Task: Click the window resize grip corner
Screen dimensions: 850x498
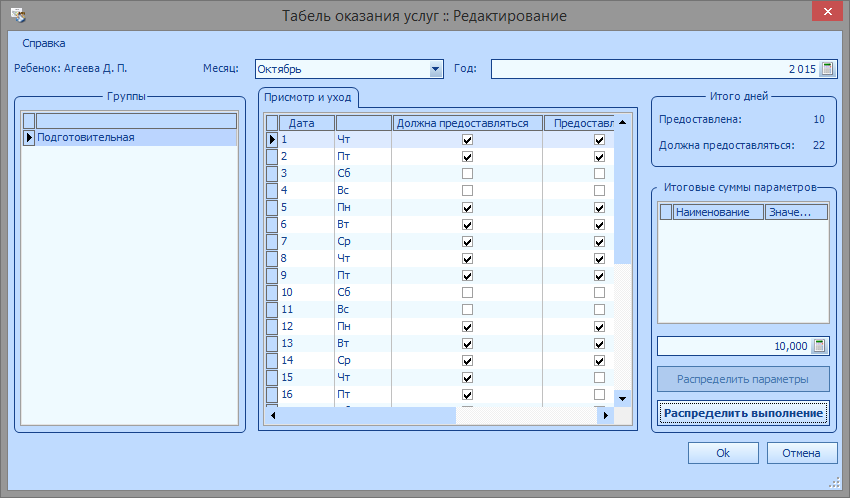Action: [835, 482]
